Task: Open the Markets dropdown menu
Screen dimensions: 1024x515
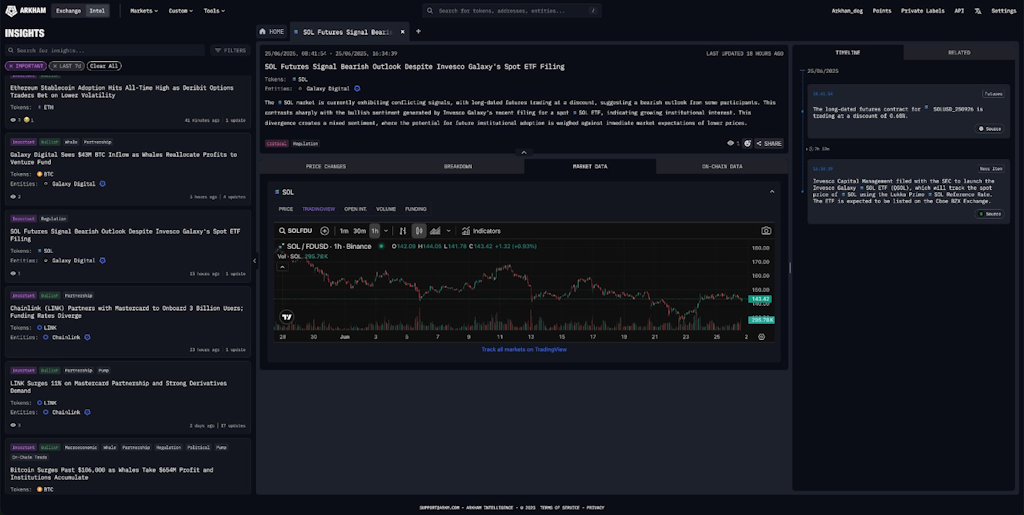Action: click(144, 10)
